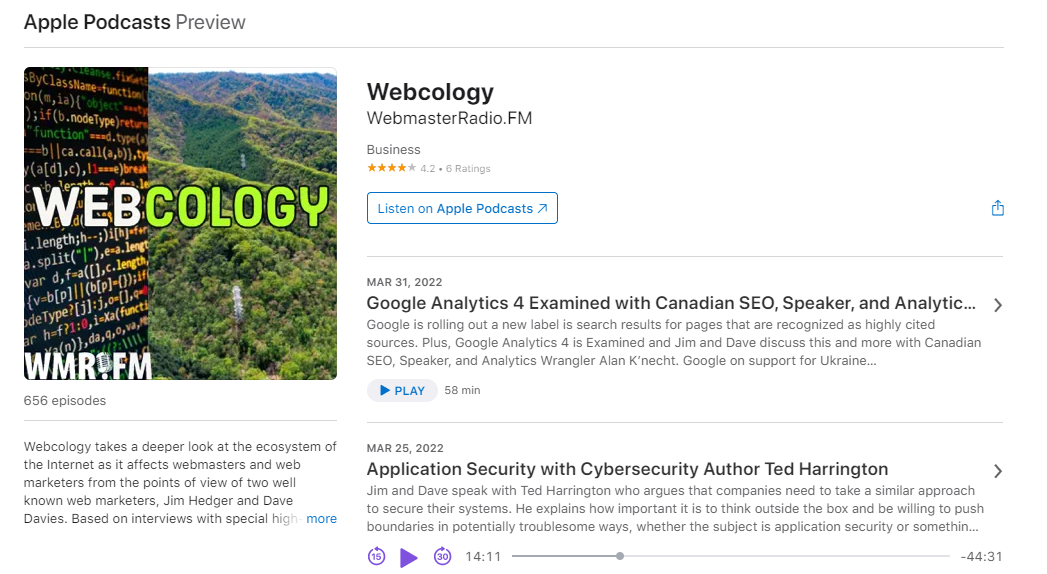Skip forward 30 seconds
The width and height of the screenshot is (1047, 574).
pos(442,556)
